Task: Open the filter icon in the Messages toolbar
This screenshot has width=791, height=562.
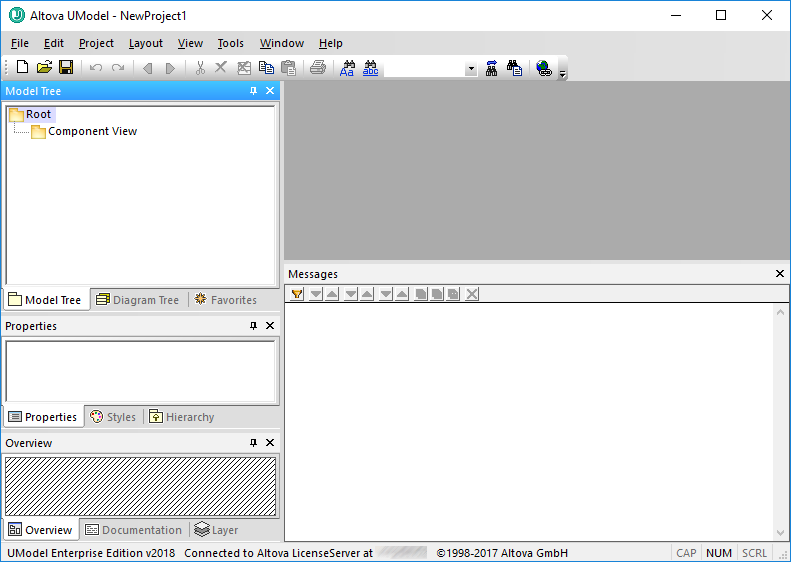Action: (297, 294)
